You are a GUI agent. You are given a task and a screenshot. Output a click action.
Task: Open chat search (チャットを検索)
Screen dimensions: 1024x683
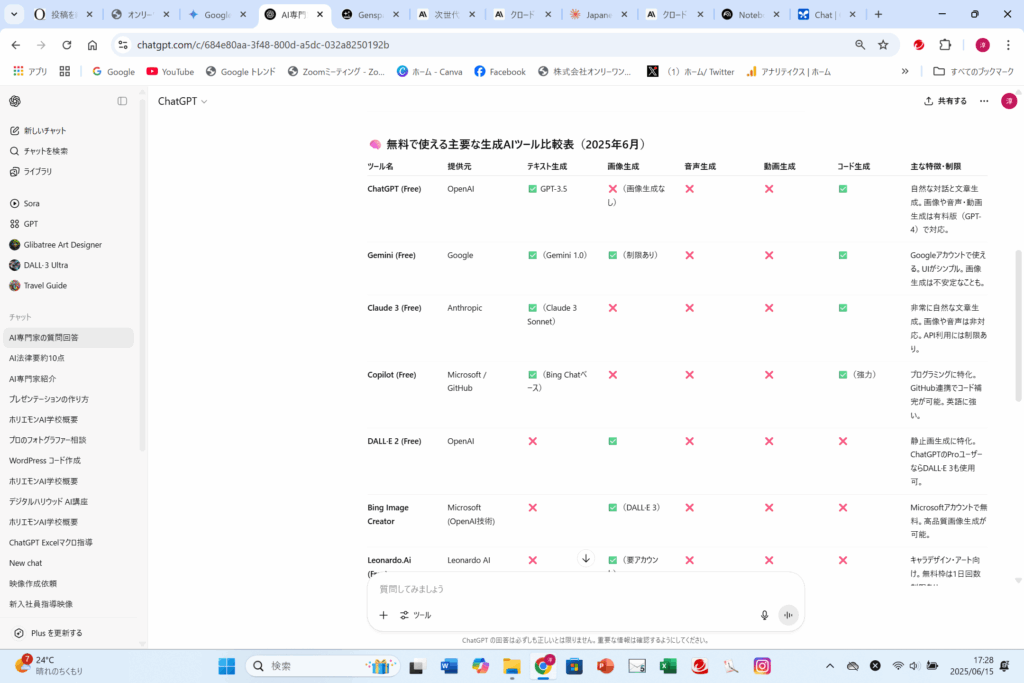click(x=39, y=151)
